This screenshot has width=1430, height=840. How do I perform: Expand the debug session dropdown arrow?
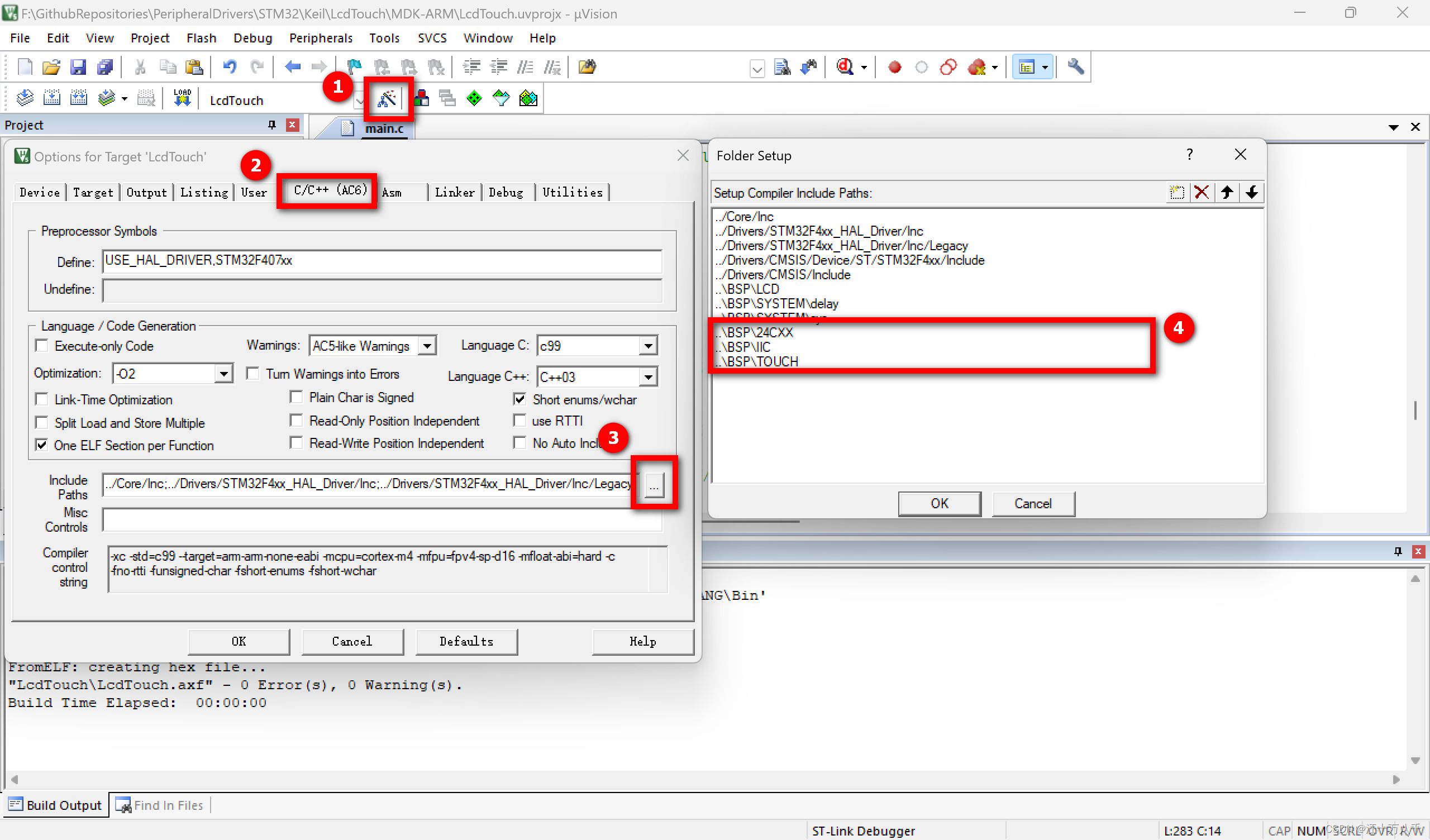click(864, 67)
